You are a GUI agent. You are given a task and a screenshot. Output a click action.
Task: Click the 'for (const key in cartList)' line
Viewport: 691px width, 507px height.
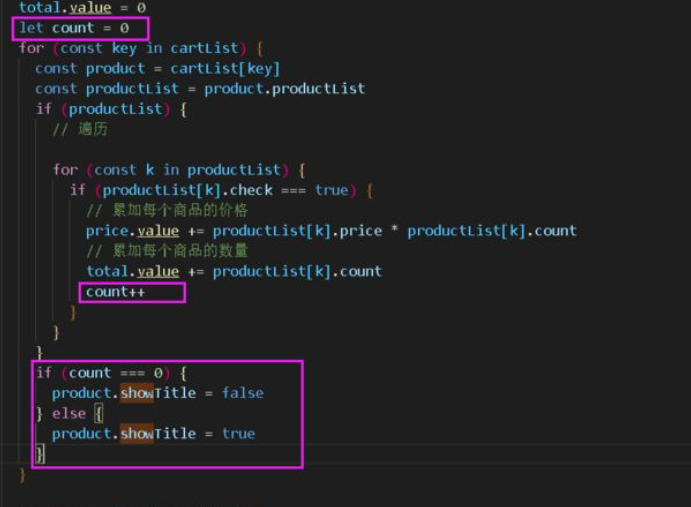[x=141, y=48]
